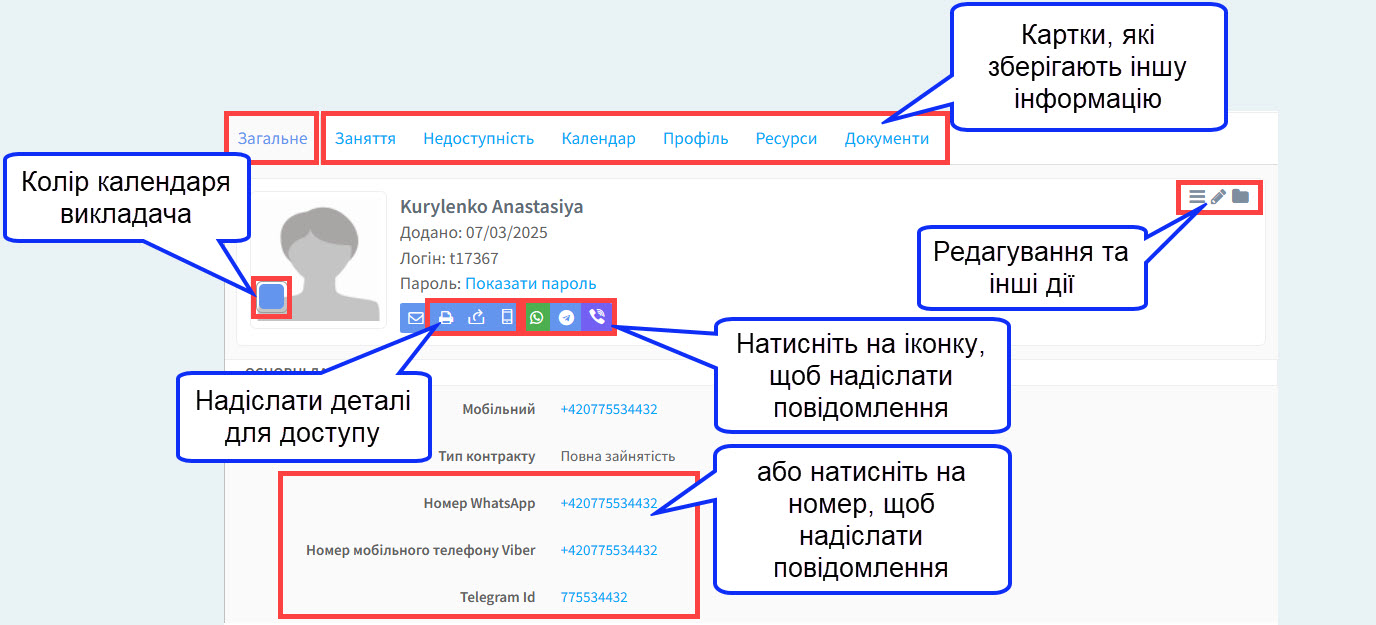
Task: Click the blue teacher calendar color square
Action: tap(271, 297)
